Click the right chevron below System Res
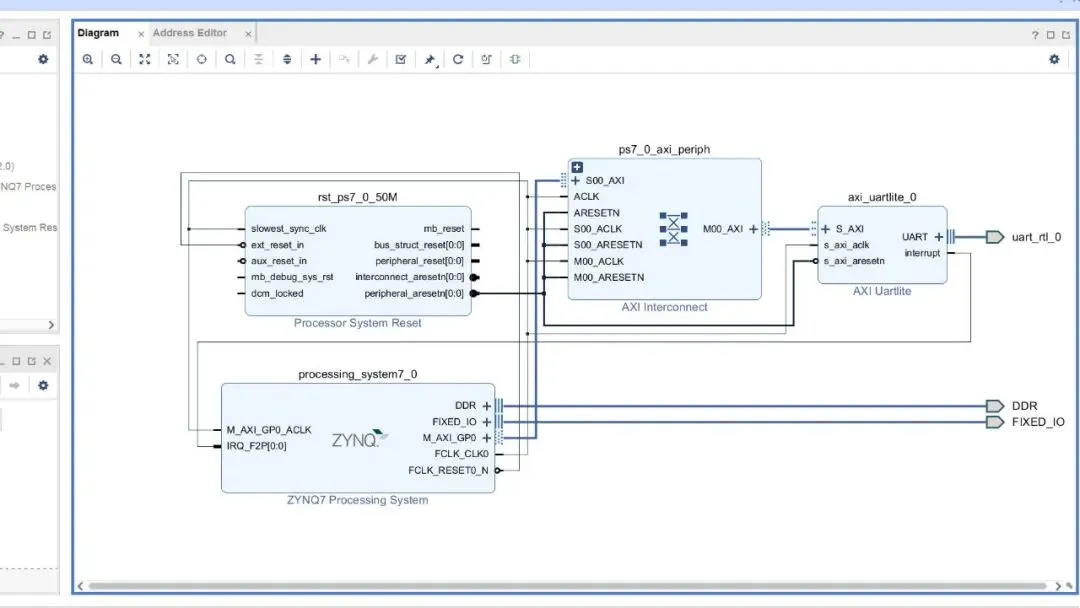 51,325
